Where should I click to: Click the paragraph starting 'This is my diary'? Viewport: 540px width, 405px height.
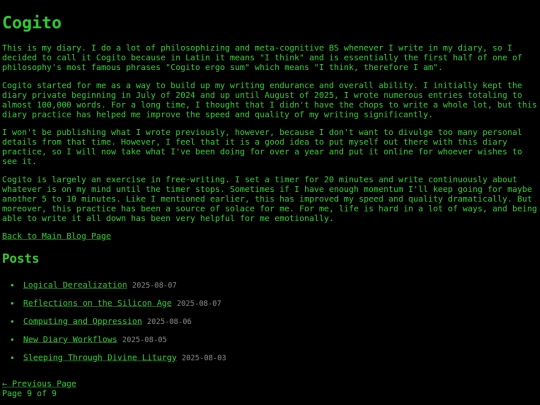coord(262,58)
